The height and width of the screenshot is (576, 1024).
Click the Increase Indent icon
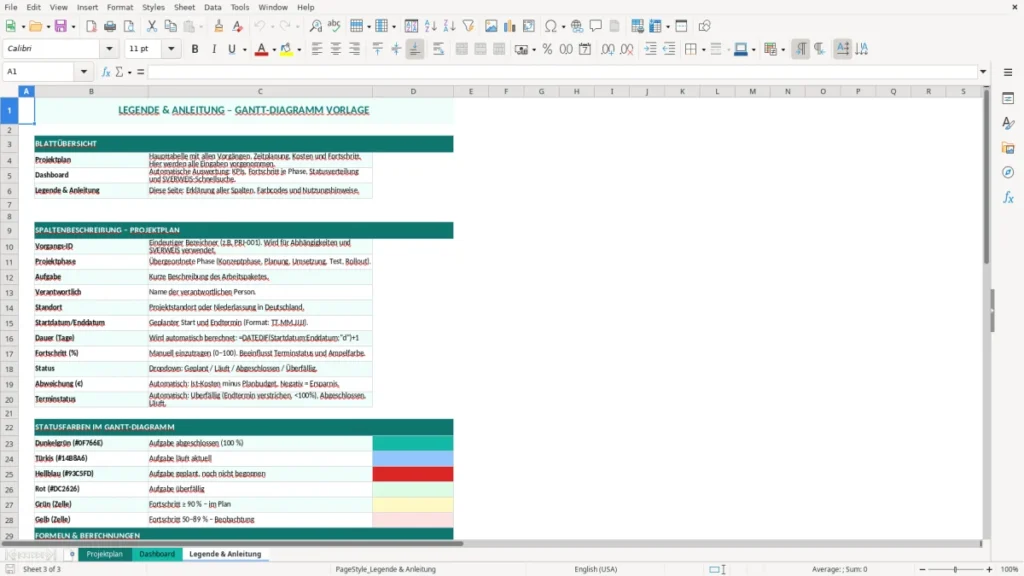point(650,49)
